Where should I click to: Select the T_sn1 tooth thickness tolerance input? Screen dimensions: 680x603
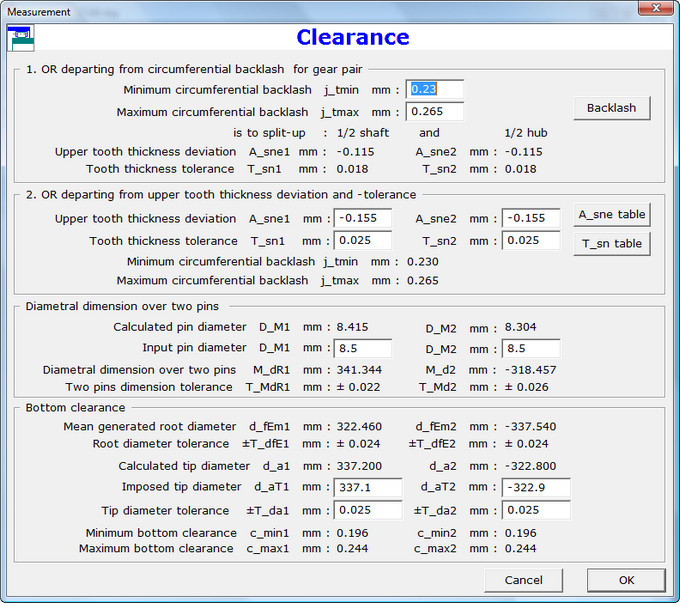point(362,240)
